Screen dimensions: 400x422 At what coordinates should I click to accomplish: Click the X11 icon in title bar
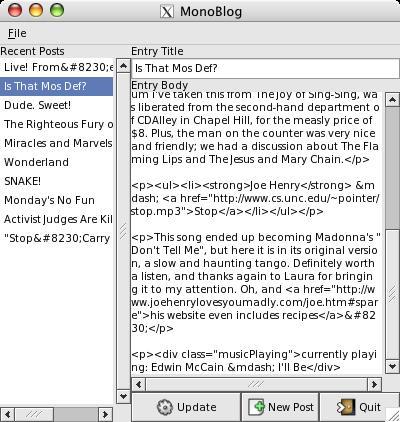[x=167, y=12]
